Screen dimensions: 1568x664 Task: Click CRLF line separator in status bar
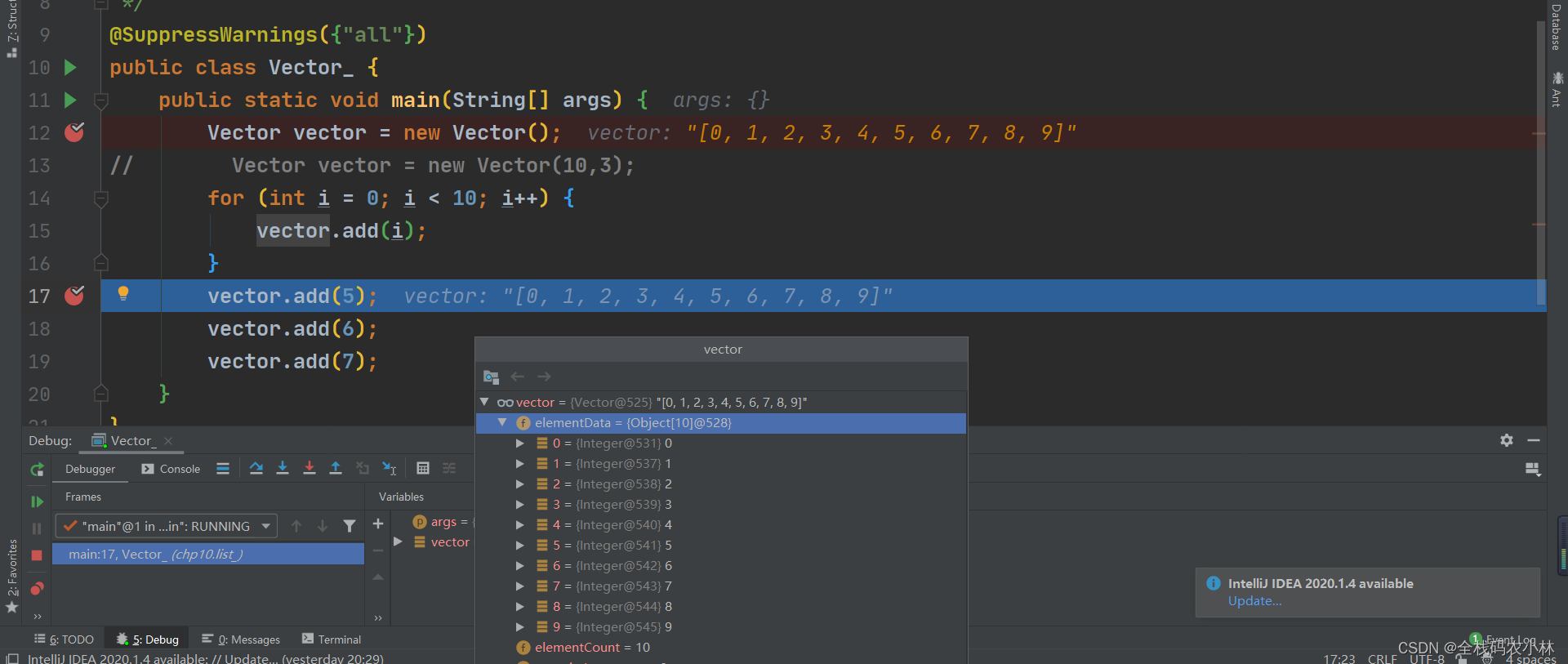1382,658
